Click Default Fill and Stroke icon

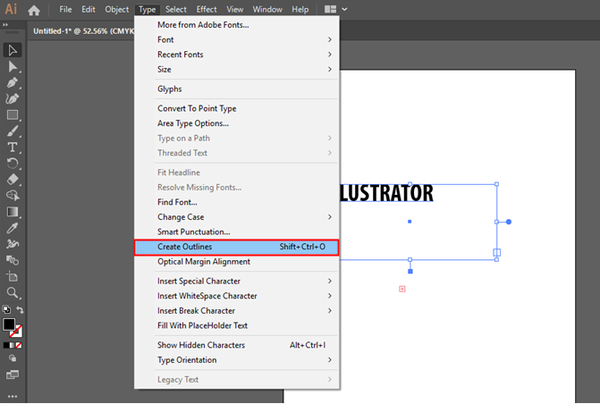click(x=7, y=309)
